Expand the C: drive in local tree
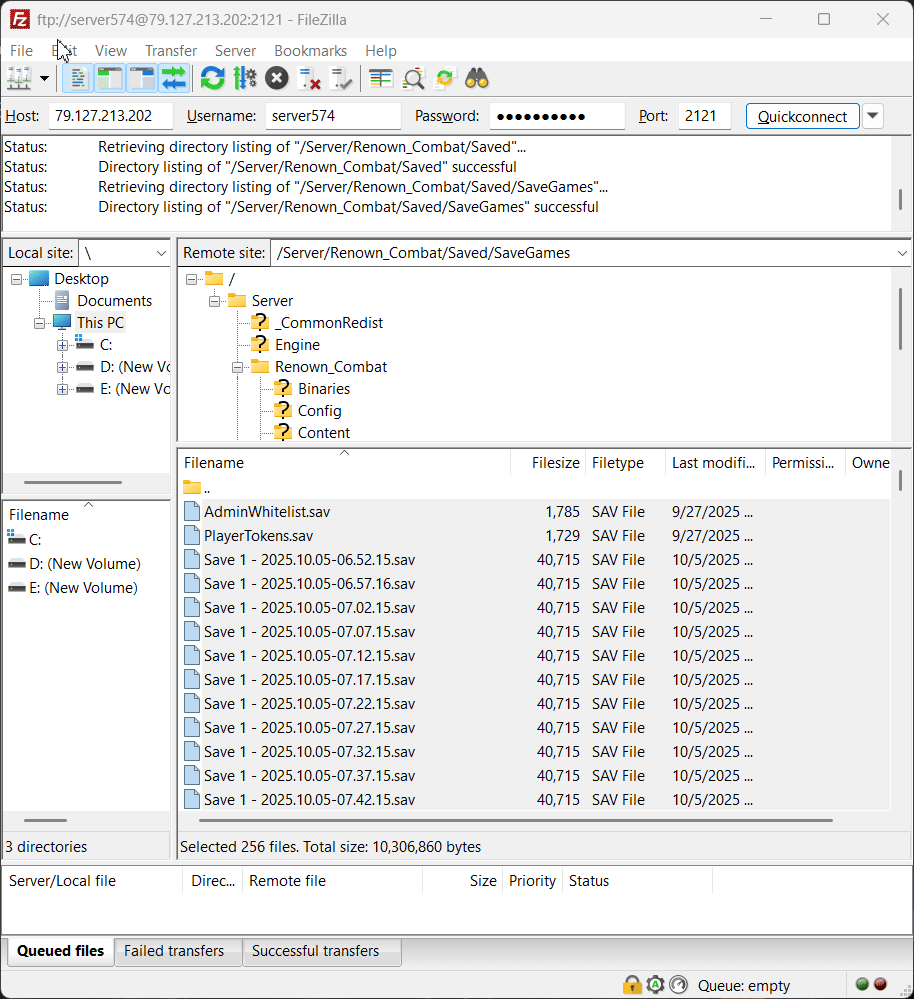 [62, 345]
